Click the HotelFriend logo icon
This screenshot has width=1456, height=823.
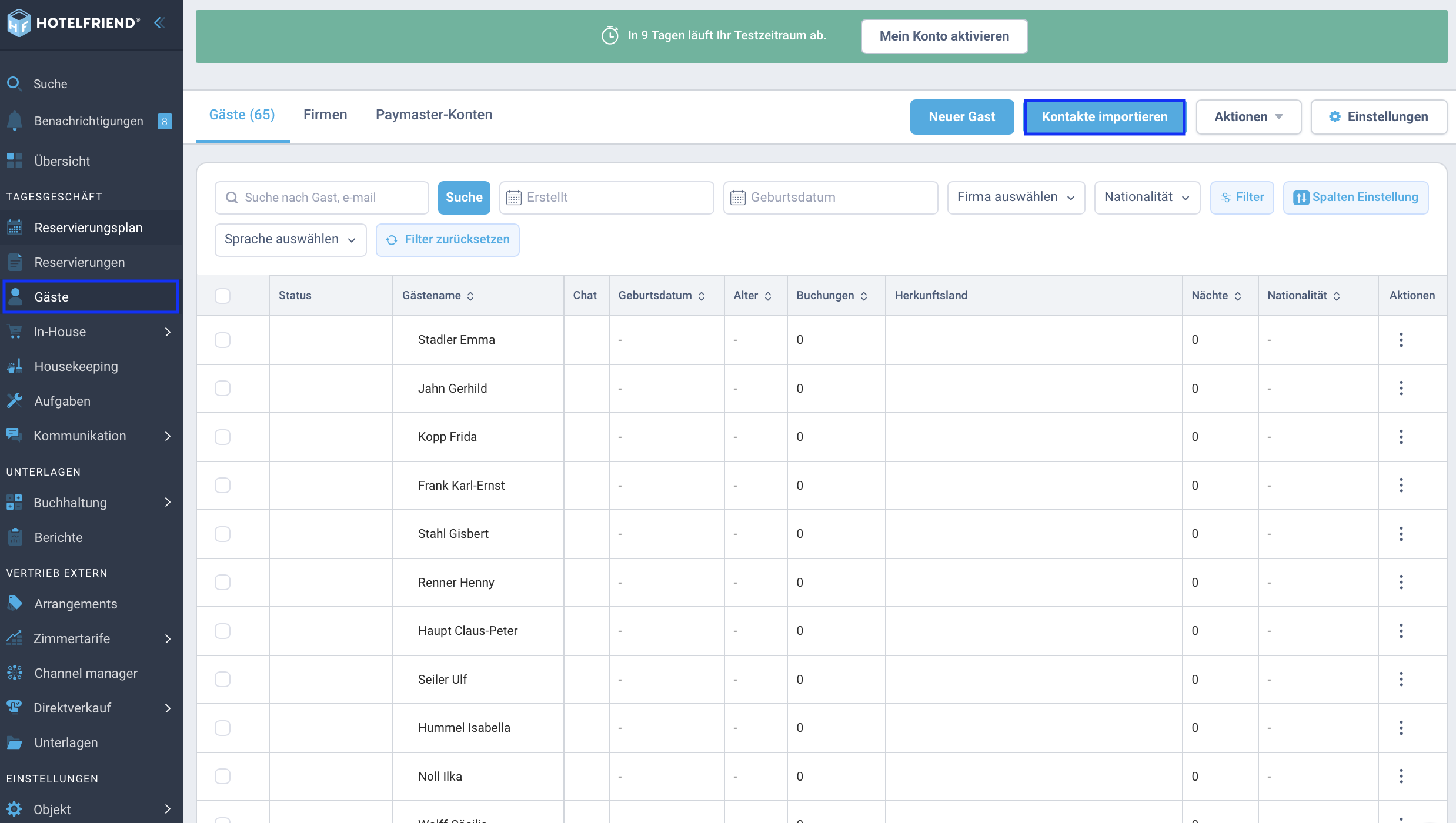(18, 23)
